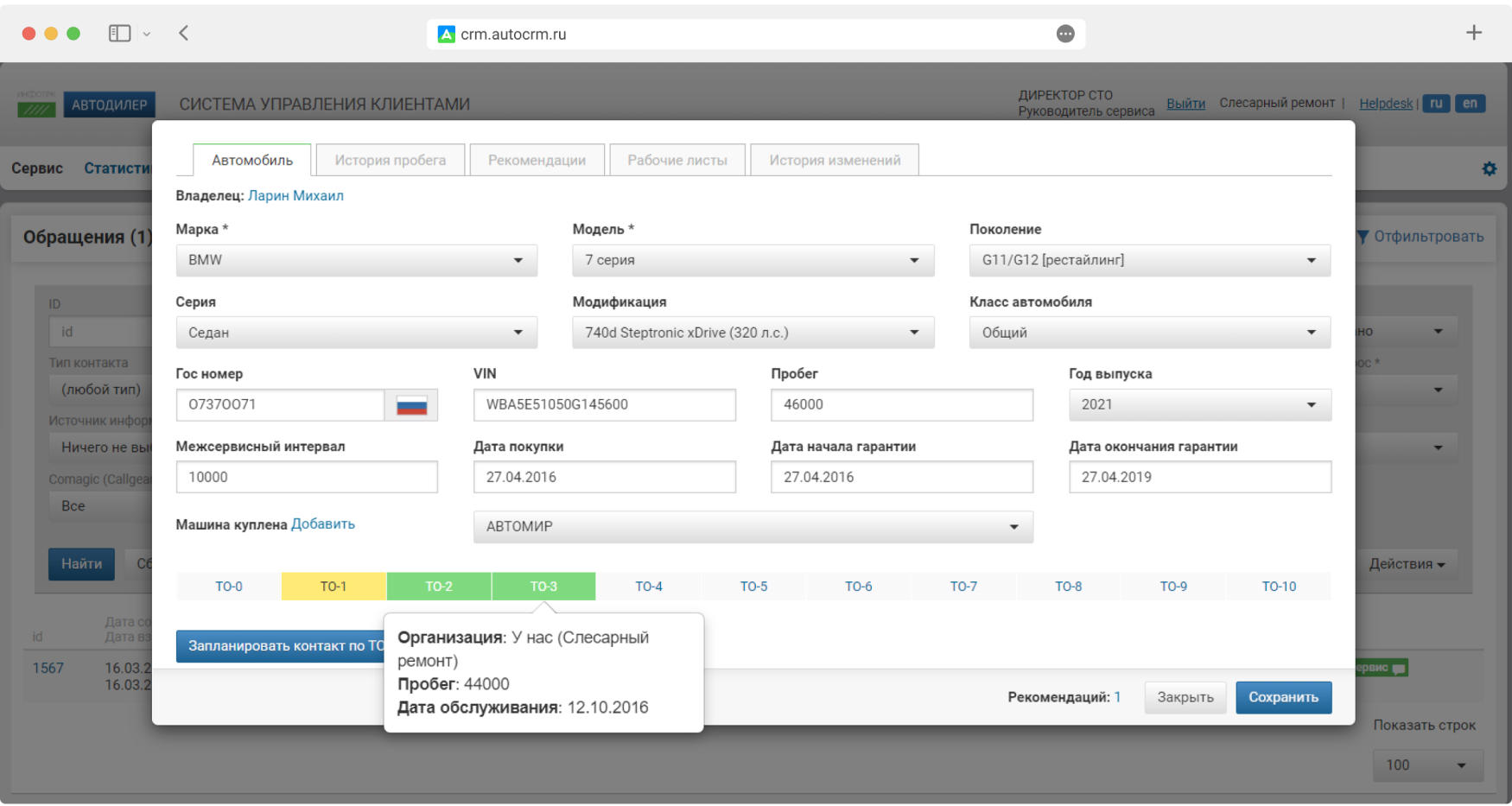Select the yellow ТО-1 service cell
The image size is (1512, 806).
(334, 587)
